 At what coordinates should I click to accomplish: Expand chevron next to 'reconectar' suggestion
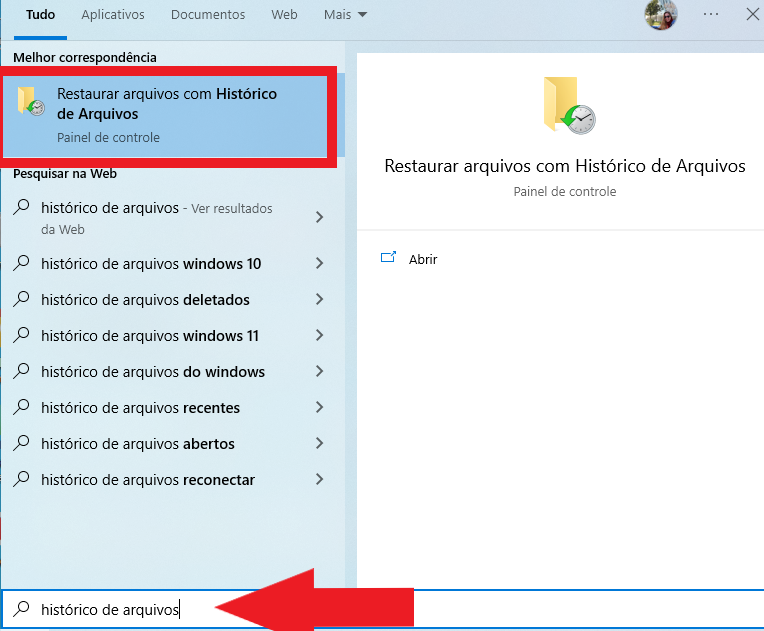point(320,480)
